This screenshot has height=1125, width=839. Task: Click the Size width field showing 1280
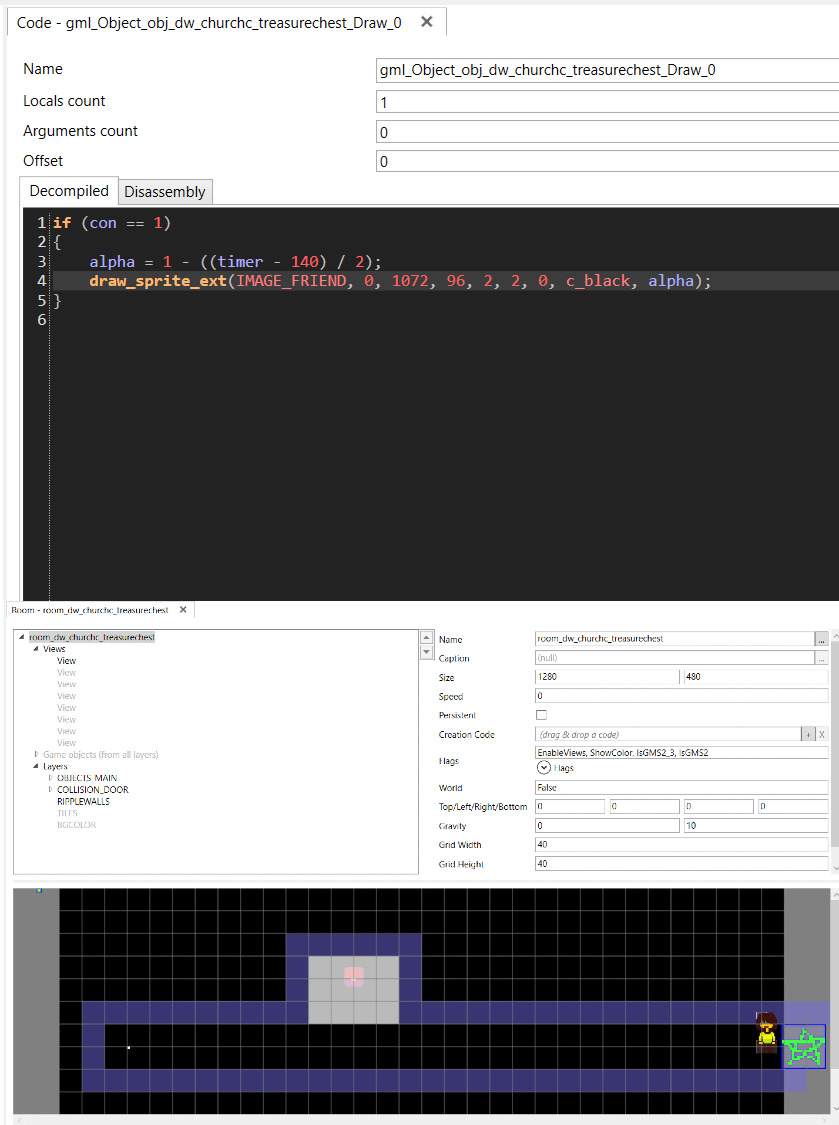(x=606, y=677)
